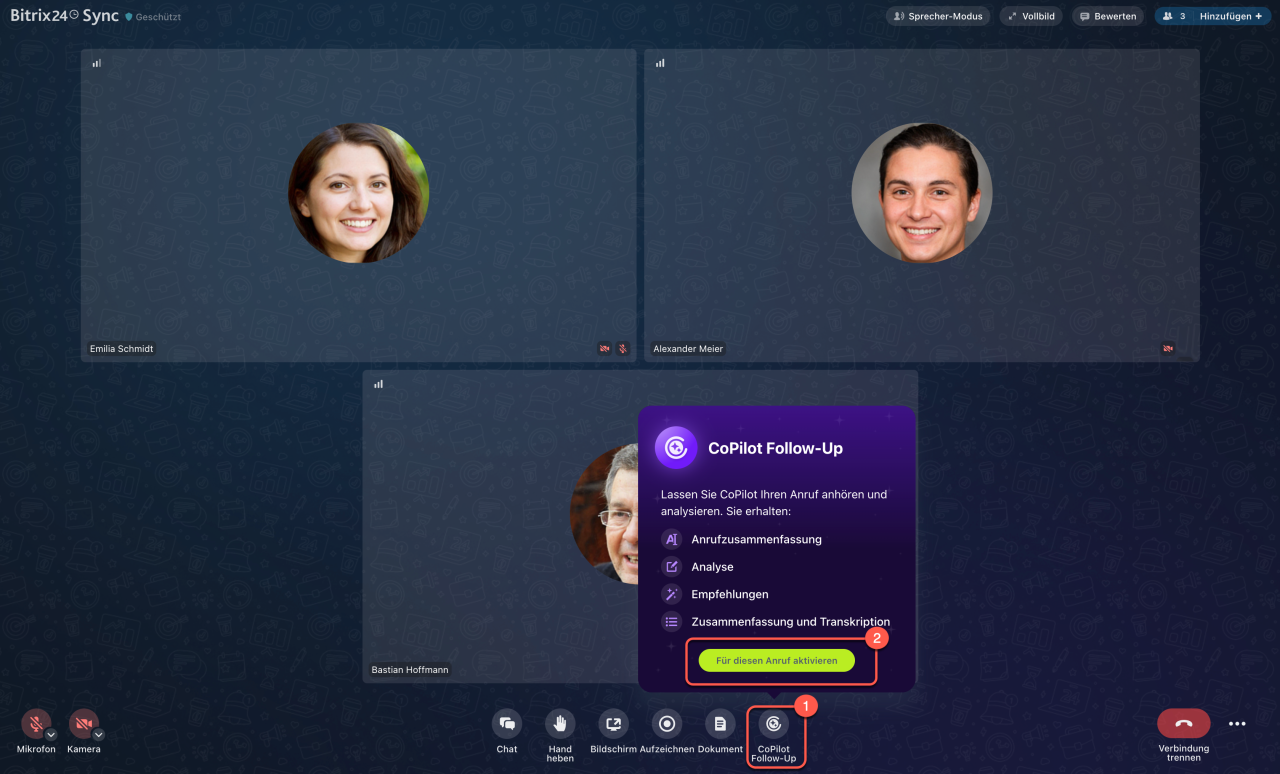Click the Anrufzusammenfassung icon
This screenshot has height=774, width=1280.
click(671, 539)
